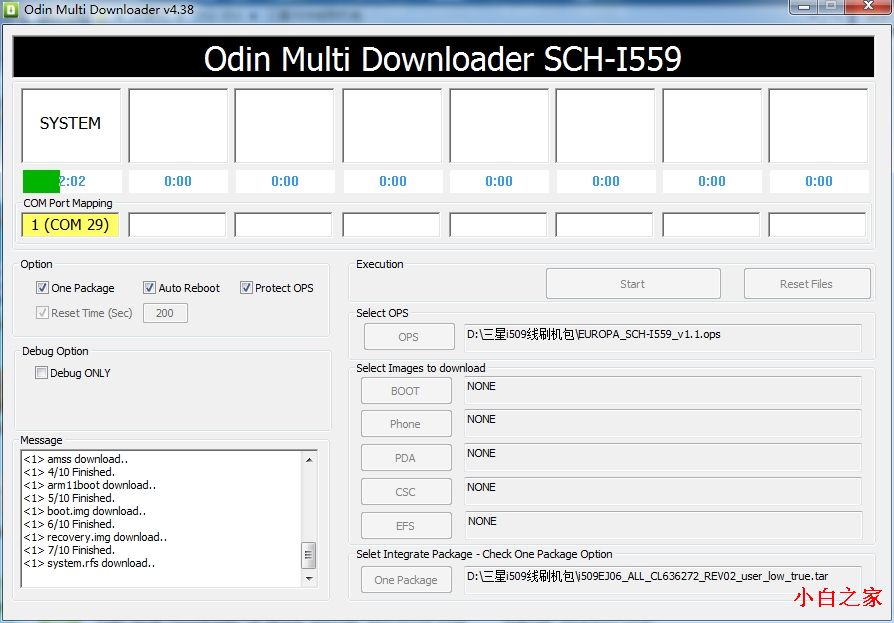
Task: Click the BOOT path field showing NONE
Action: [x=663, y=391]
